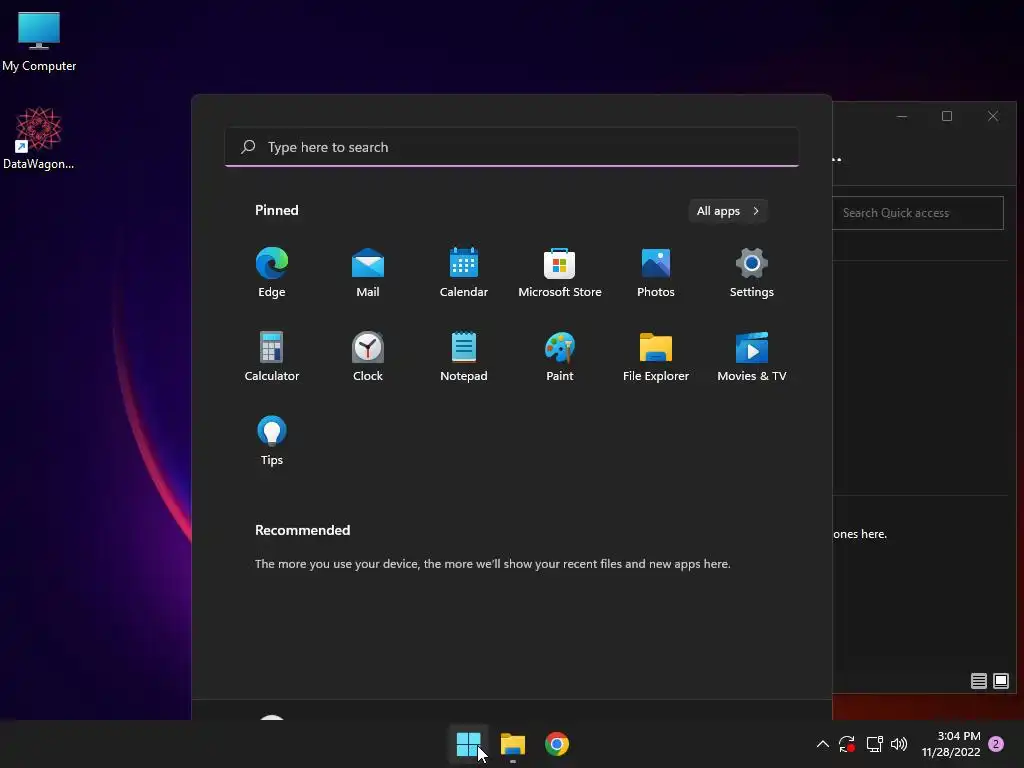Image resolution: width=1024 pixels, height=768 pixels.
Task: Click the All apps button
Action: point(728,211)
